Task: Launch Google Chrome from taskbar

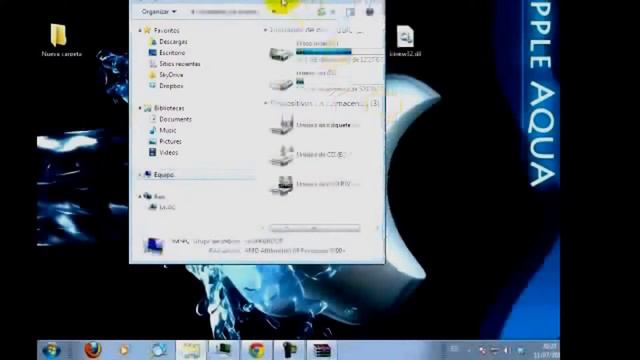Action: pos(257,351)
